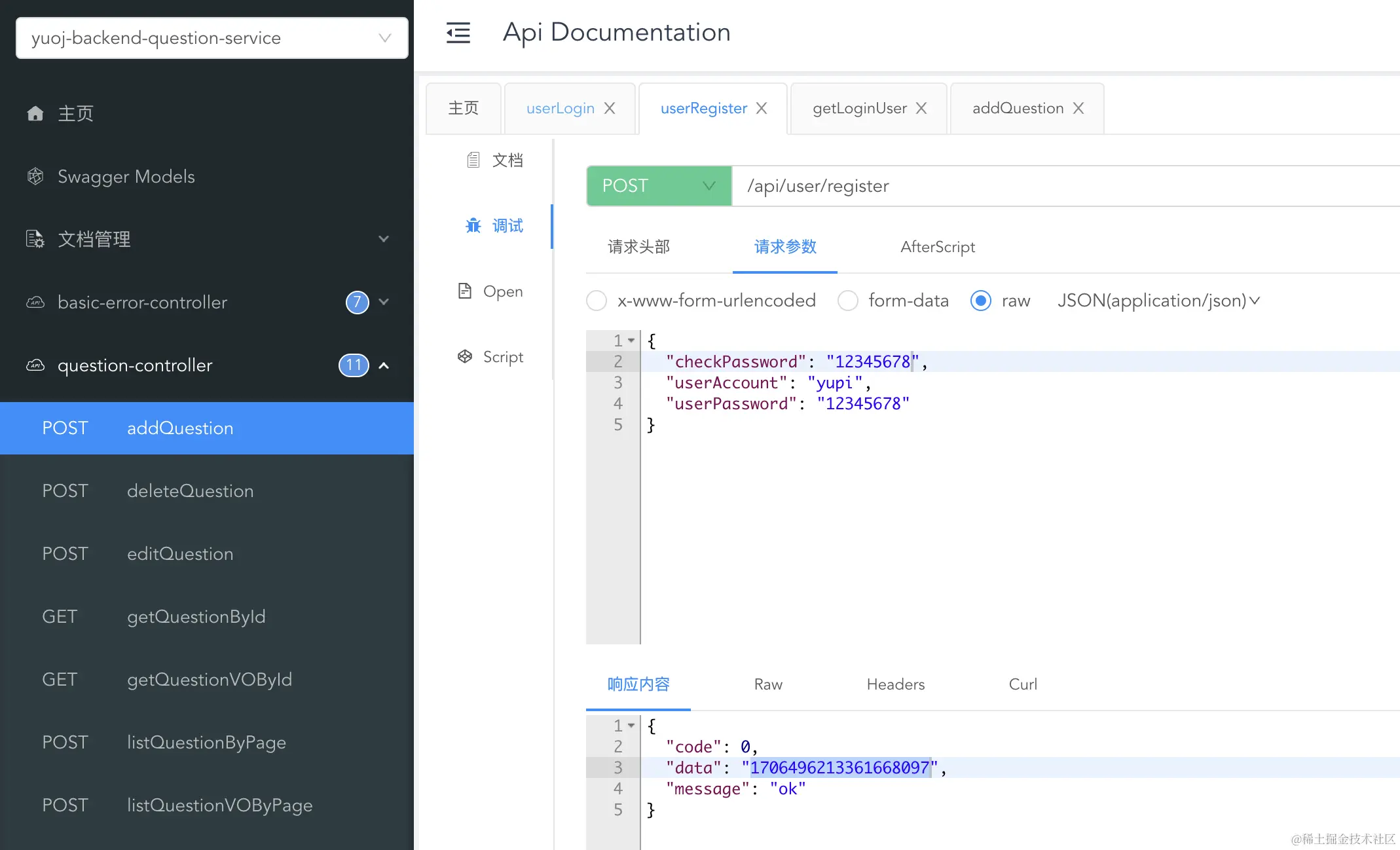
Task: Click the home icon beside 主页
Action: click(x=35, y=114)
